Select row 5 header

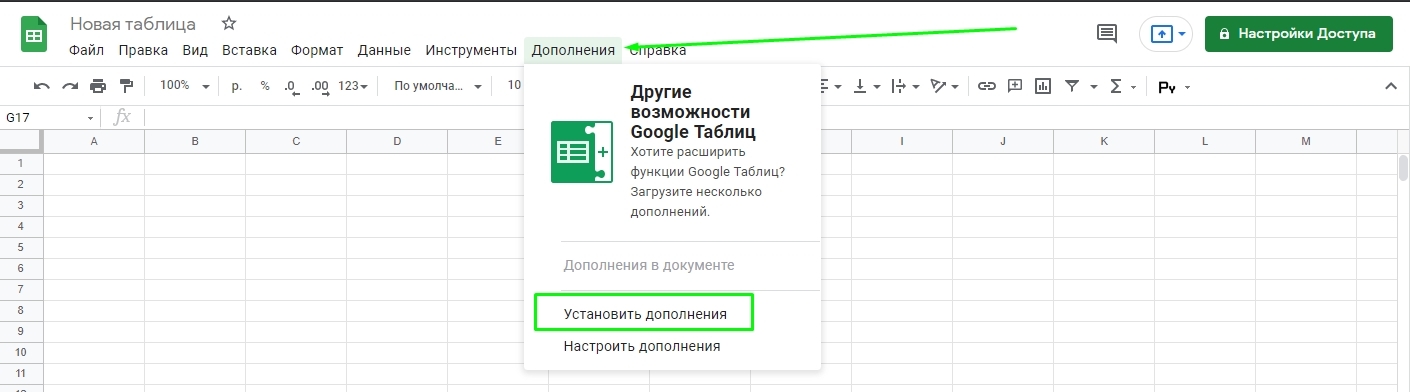click(21, 247)
